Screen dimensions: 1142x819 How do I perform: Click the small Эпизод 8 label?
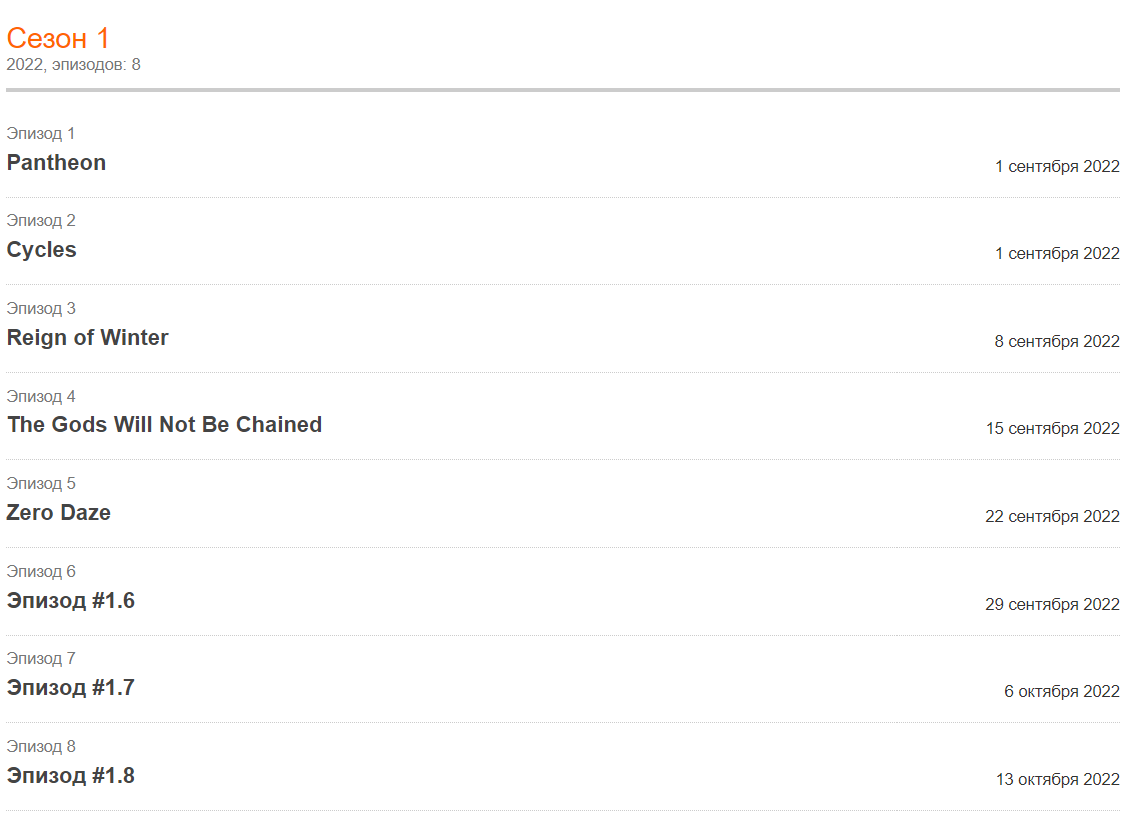click(x=41, y=747)
